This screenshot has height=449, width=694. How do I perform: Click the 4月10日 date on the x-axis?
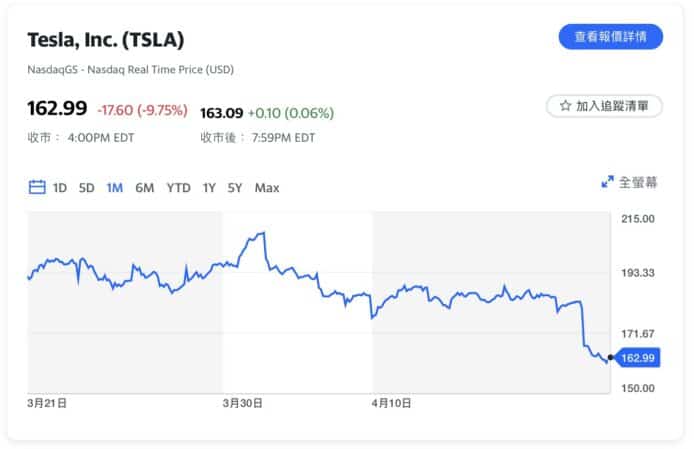click(x=391, y=402)
